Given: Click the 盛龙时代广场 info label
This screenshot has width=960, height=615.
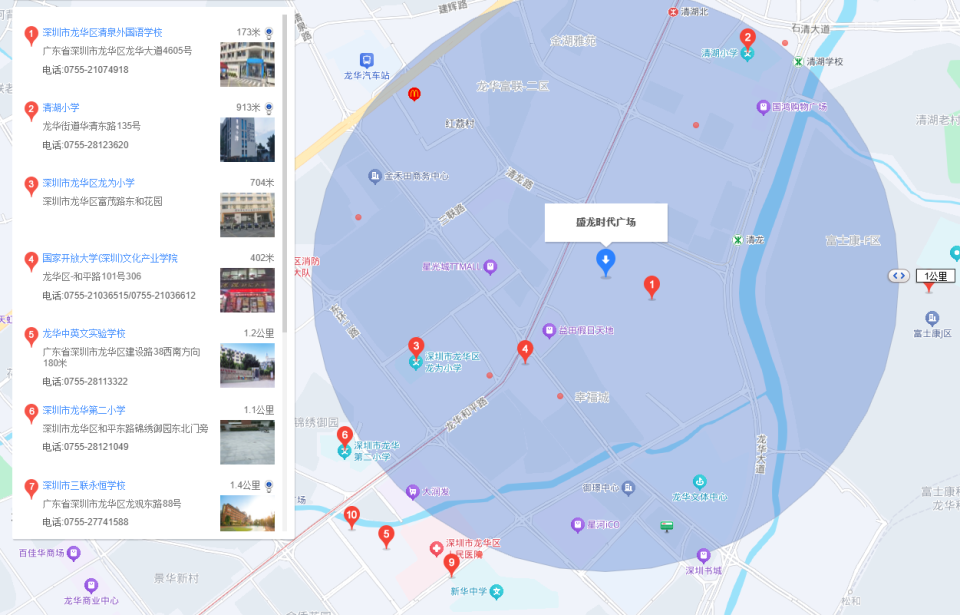Looking at the screenshot, I should [x=606, y=222].
